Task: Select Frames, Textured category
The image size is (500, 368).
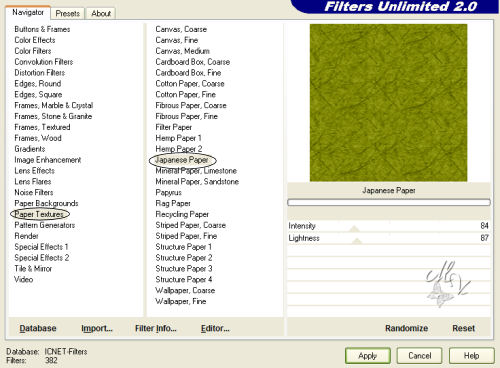Action: tap(42, 127)
